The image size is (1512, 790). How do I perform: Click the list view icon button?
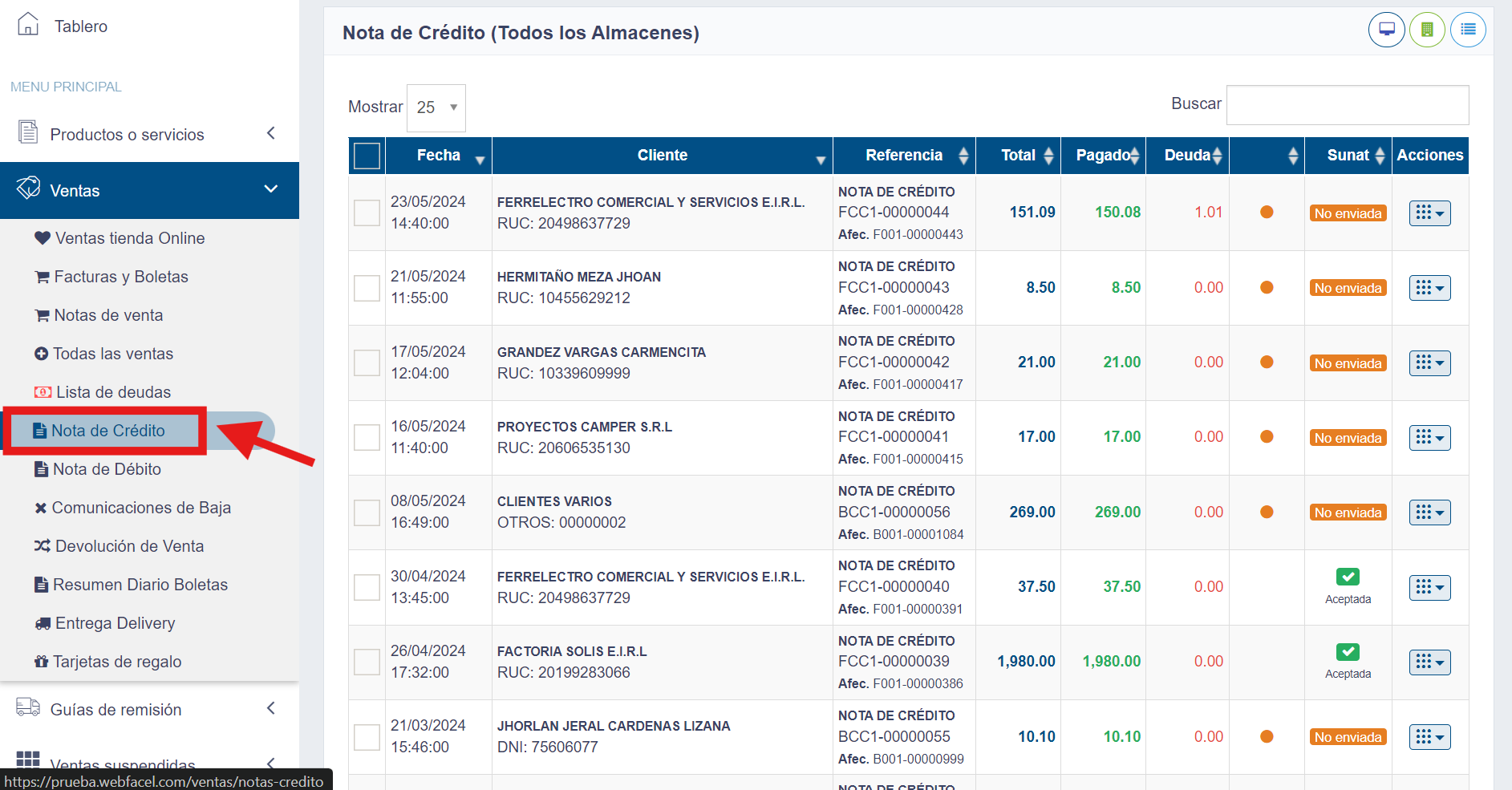pos(1468,30)
